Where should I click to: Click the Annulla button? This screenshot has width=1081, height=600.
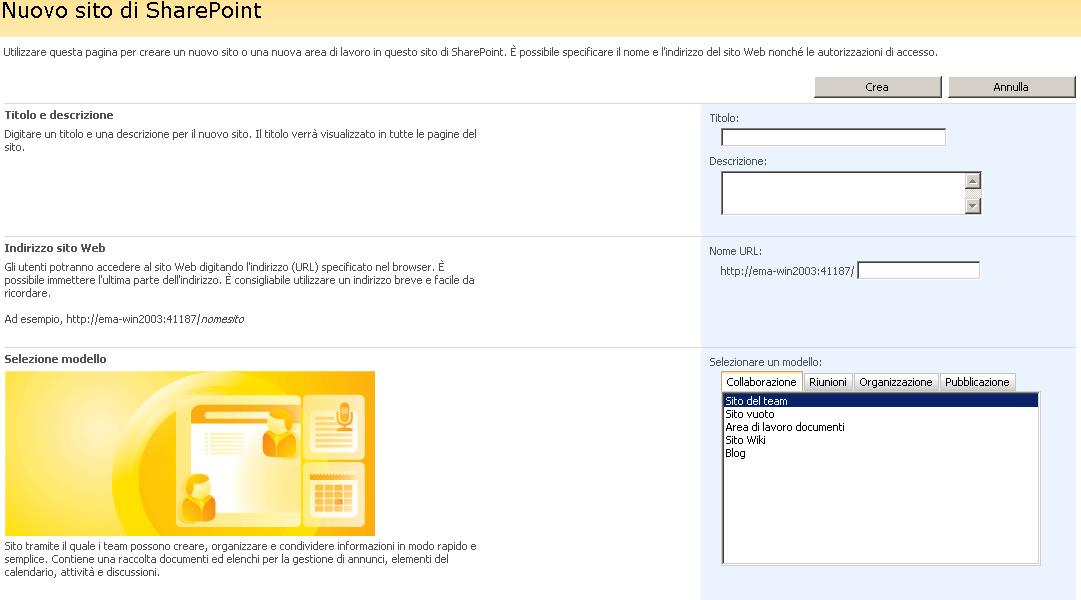(x=1011, y=87)
